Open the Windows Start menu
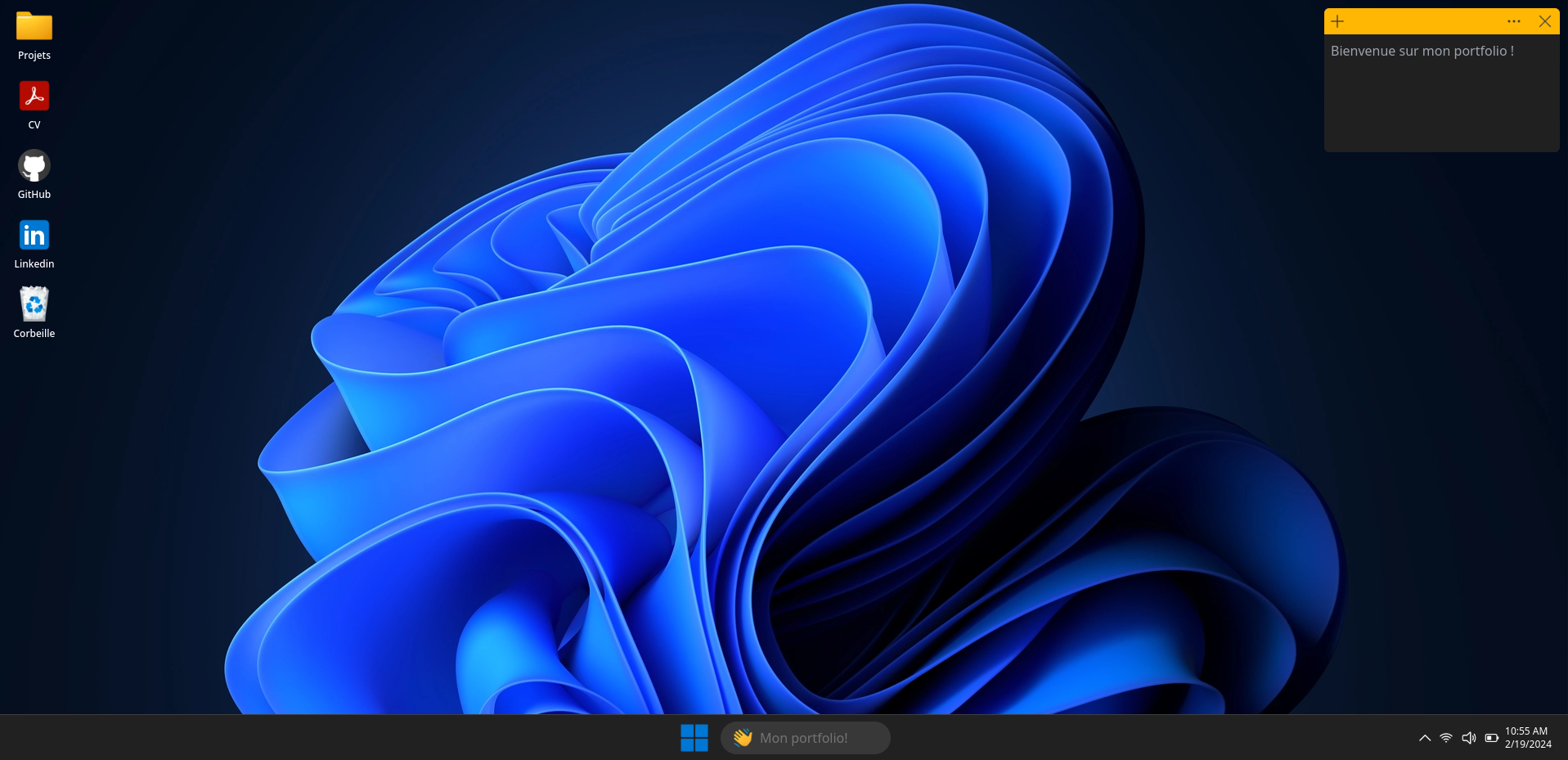 click(x=694, y=738)
